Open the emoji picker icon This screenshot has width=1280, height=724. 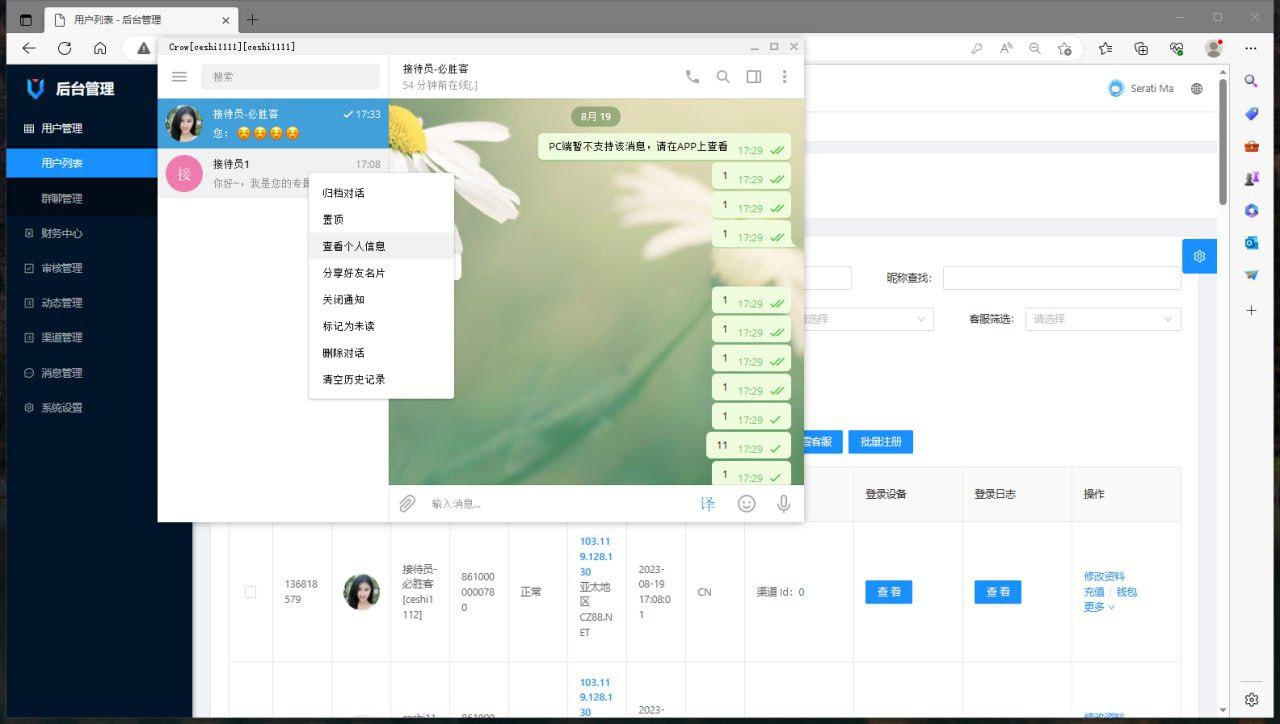[x=746, y=504]
